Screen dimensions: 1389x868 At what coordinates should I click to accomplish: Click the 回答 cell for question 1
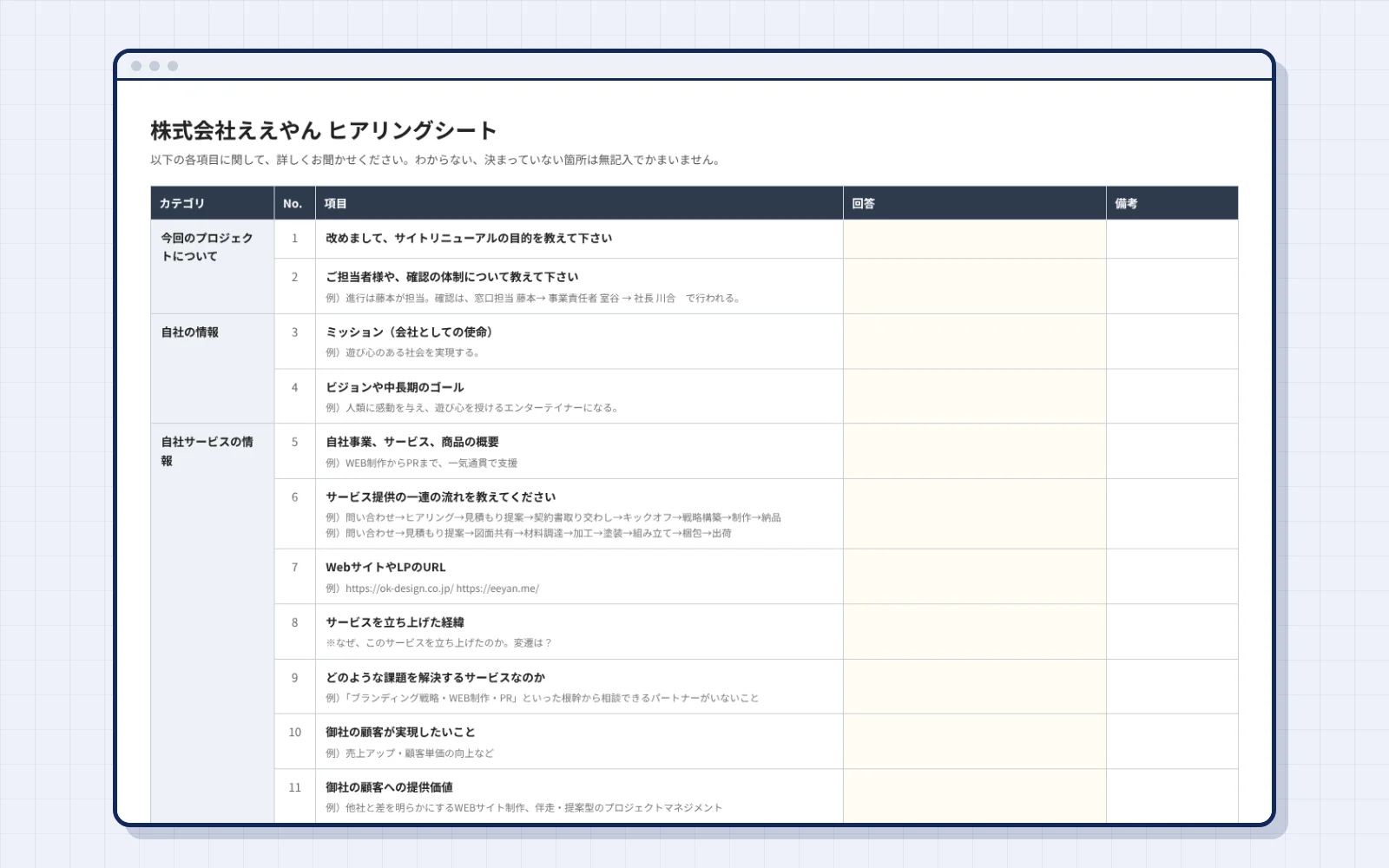[x=975, y=239]
